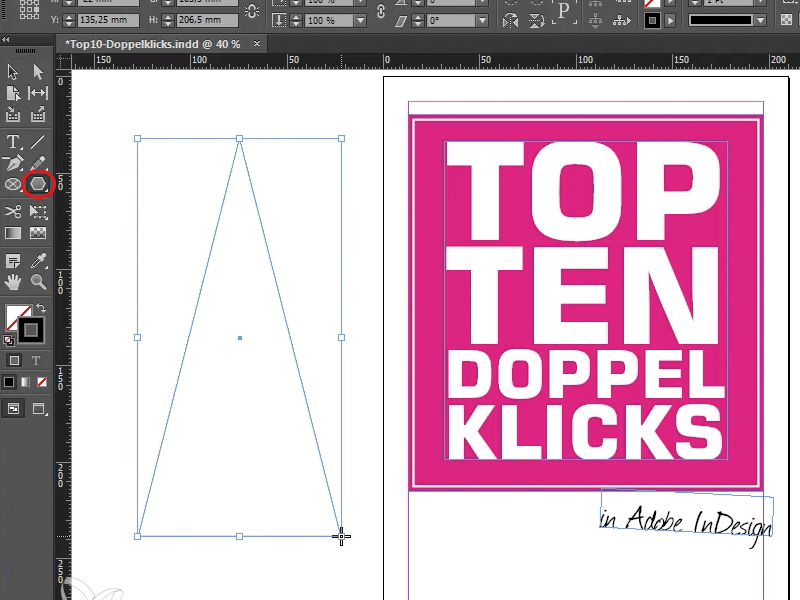The image size is (800, 600).
Task: Select the Gradient Feather tool
Action: (x=38, y=233)
